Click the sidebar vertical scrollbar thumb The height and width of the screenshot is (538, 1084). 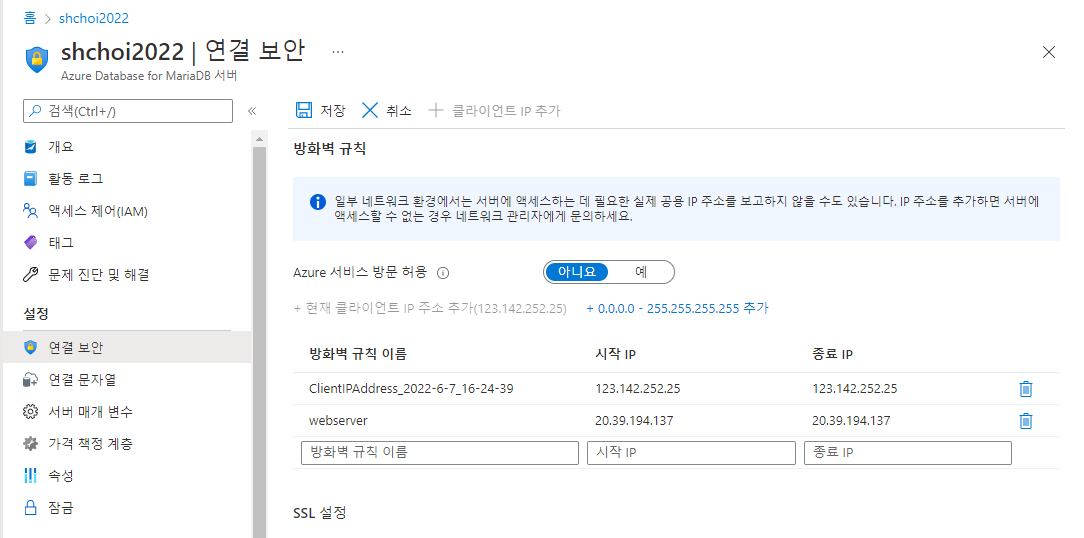[259, 342]
